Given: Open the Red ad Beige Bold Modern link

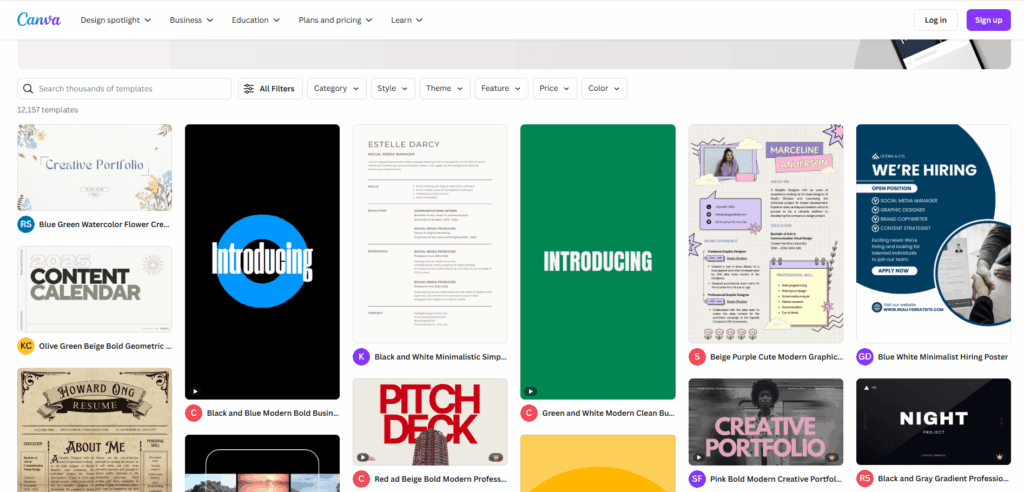Looking at the screenshot, I should [x=441, y=479].
